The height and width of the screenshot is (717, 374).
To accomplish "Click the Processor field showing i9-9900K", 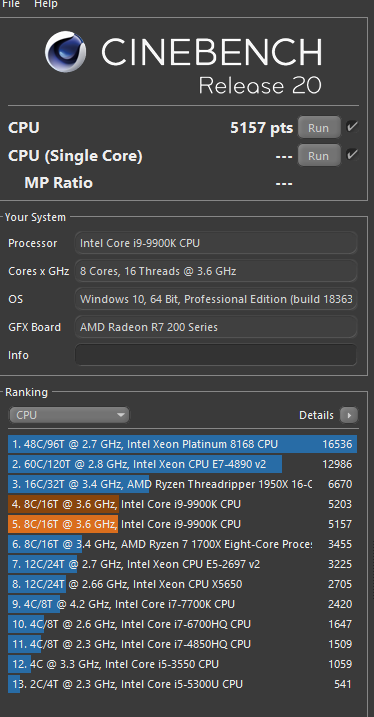I will pos(215,243).
